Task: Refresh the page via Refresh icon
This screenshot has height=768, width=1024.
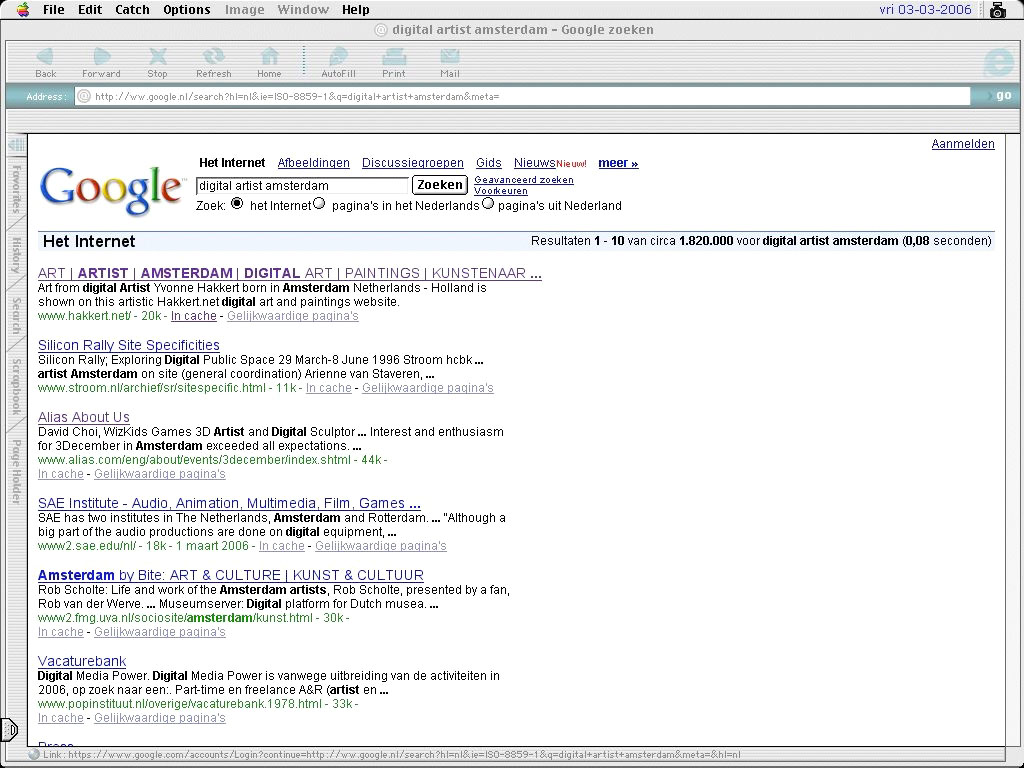Action: 214,63
